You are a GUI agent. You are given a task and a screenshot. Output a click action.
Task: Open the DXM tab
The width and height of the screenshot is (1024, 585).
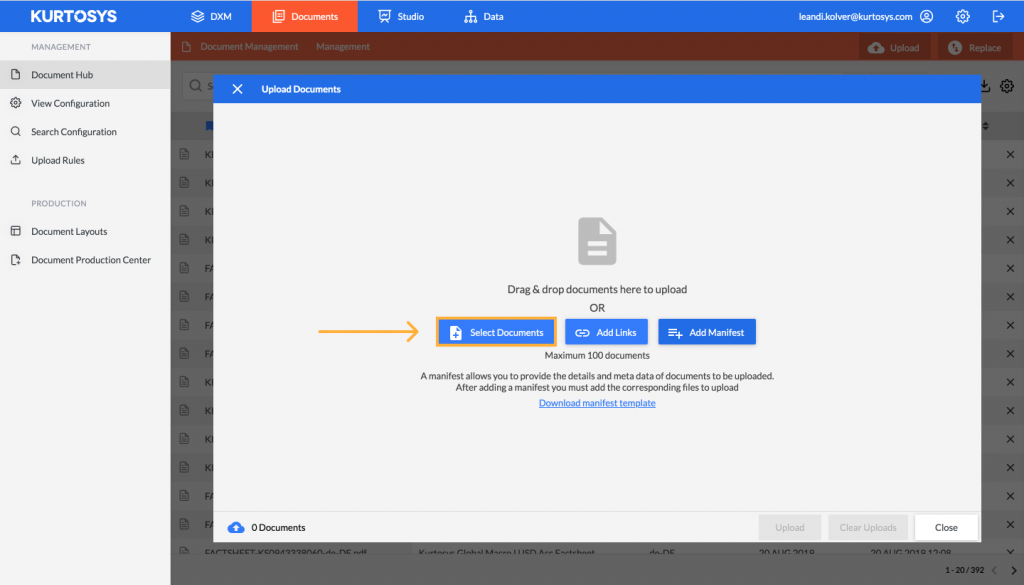[x=211, y=16]
